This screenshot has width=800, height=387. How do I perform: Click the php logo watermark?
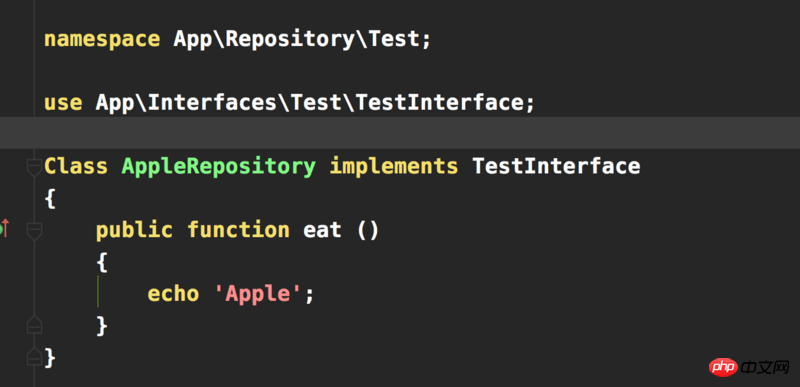(723, 366)
